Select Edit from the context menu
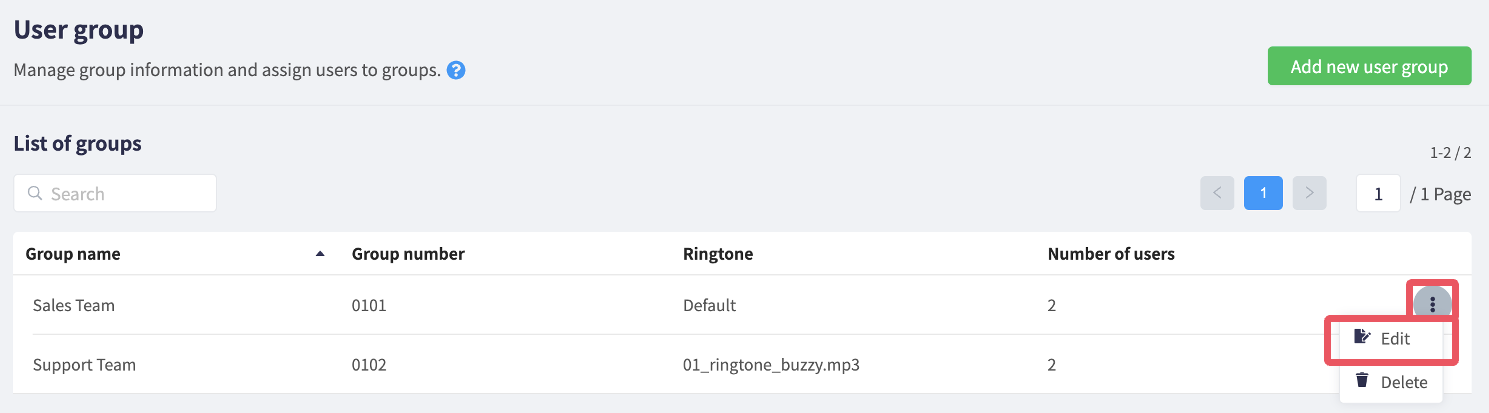 click(1391, 338)
